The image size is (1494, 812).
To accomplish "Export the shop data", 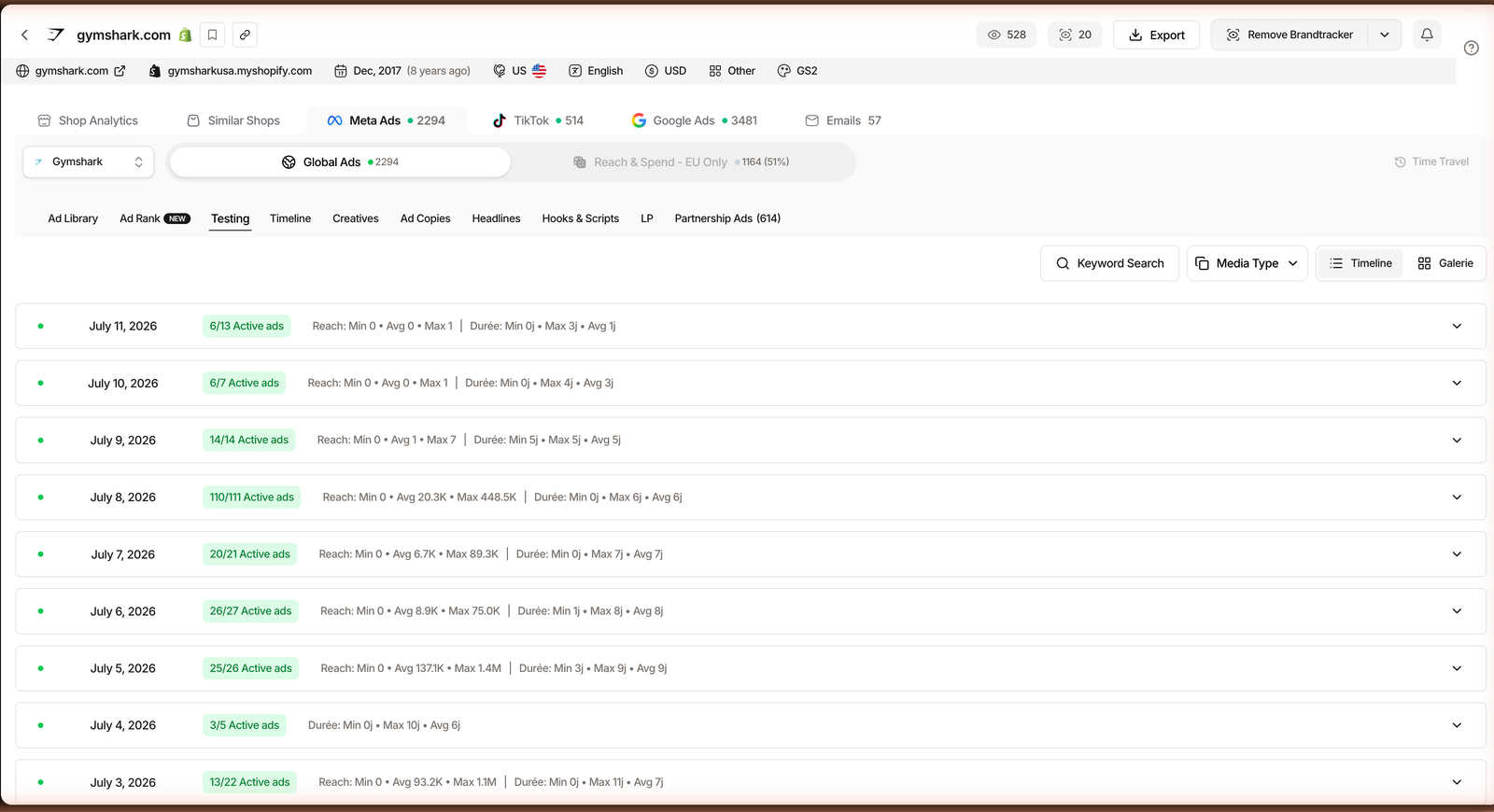I will coord(1156,35).
